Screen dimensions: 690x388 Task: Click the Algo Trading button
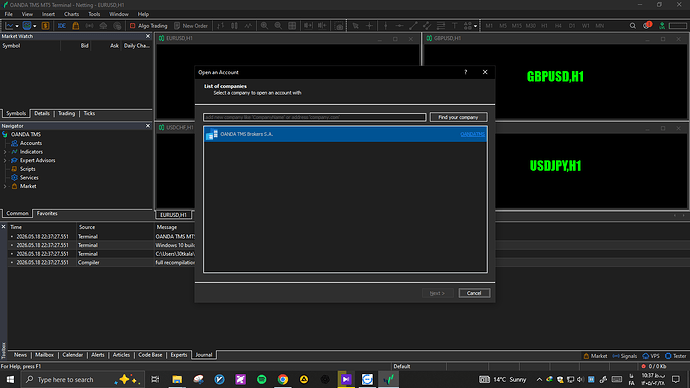(x=148, y=26)
